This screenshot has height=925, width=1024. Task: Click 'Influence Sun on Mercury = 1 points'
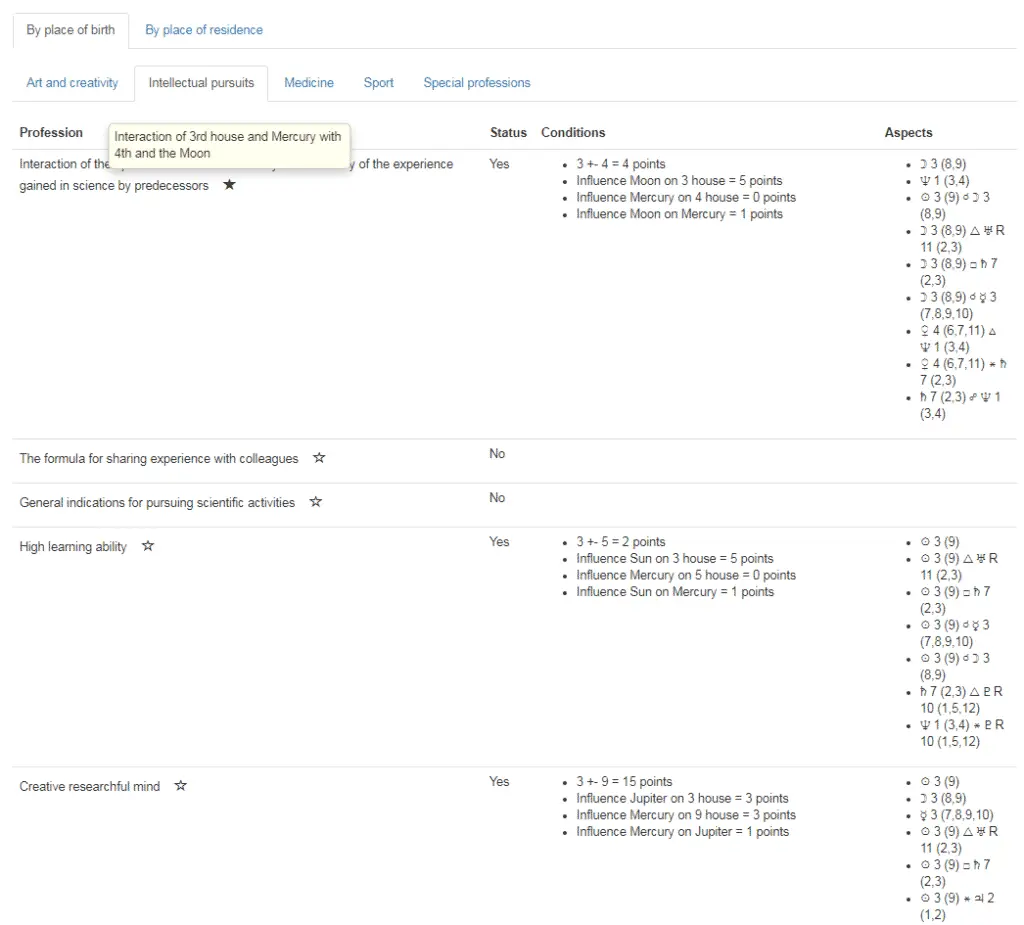tap(675, 592)
